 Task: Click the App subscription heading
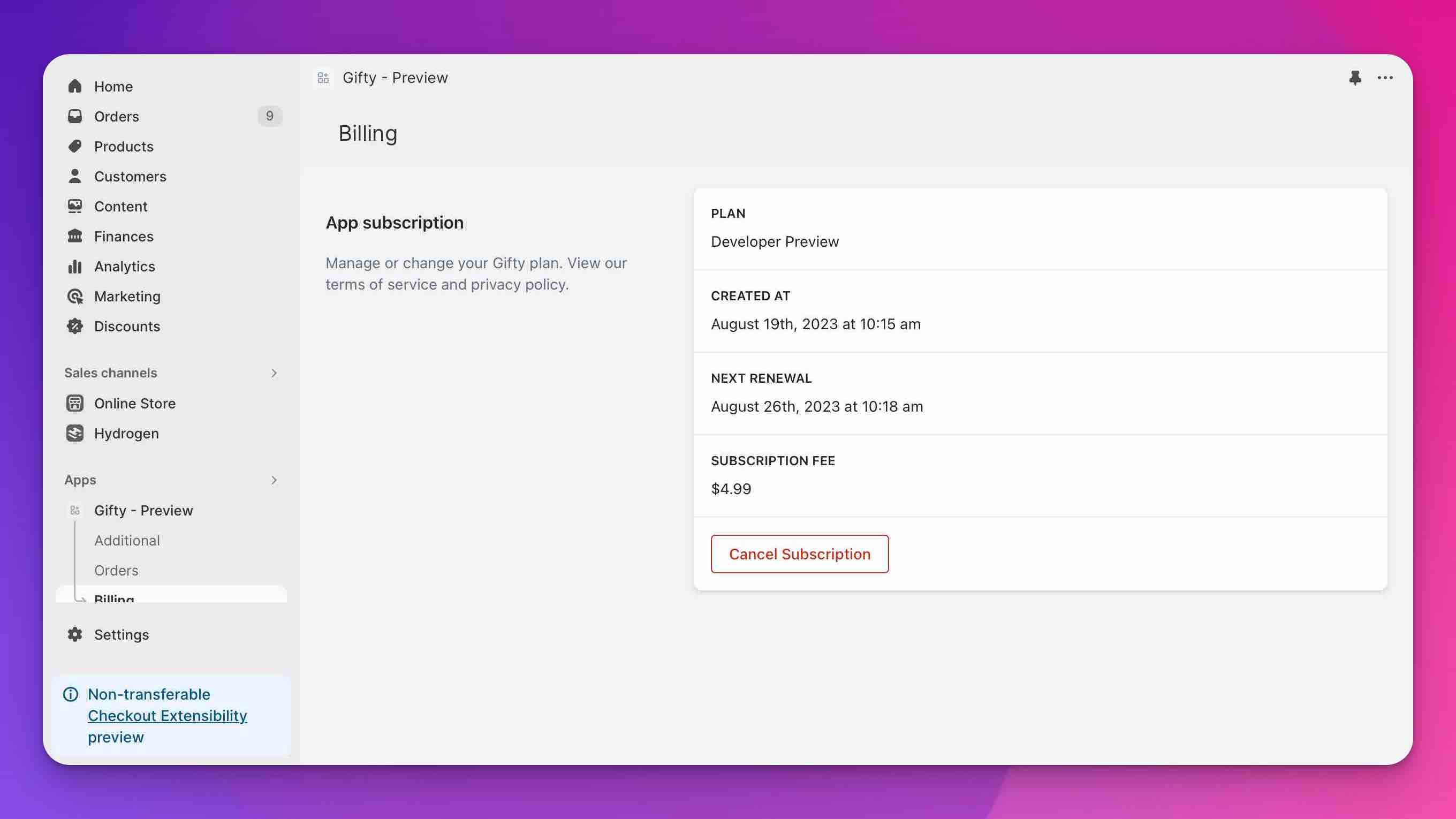pos(395,223)
